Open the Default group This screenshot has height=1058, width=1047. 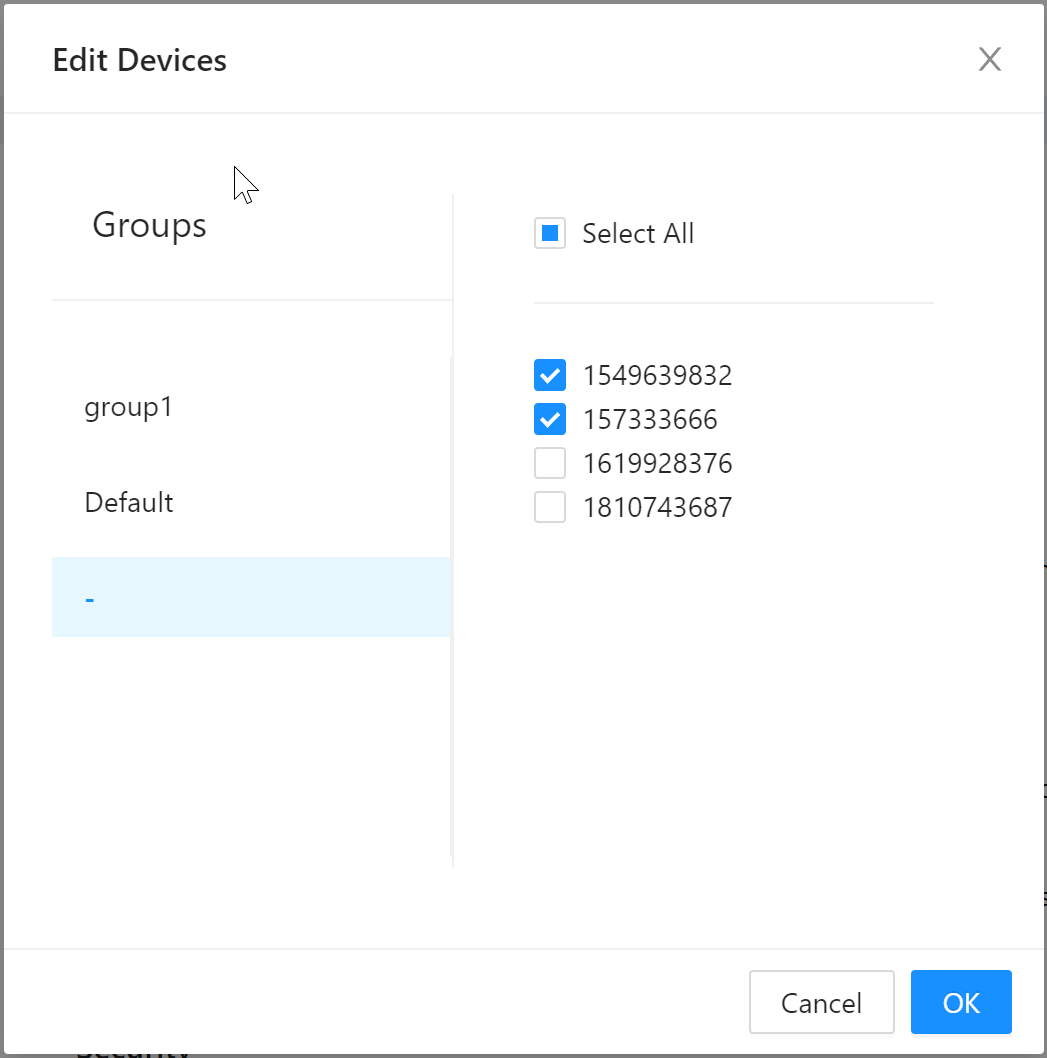click(129, 502)
